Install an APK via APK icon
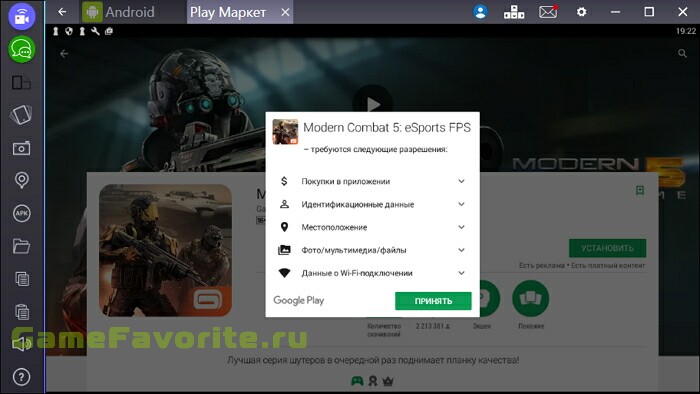This screenshot has height=394, width=700. click(x=21, y=213)
